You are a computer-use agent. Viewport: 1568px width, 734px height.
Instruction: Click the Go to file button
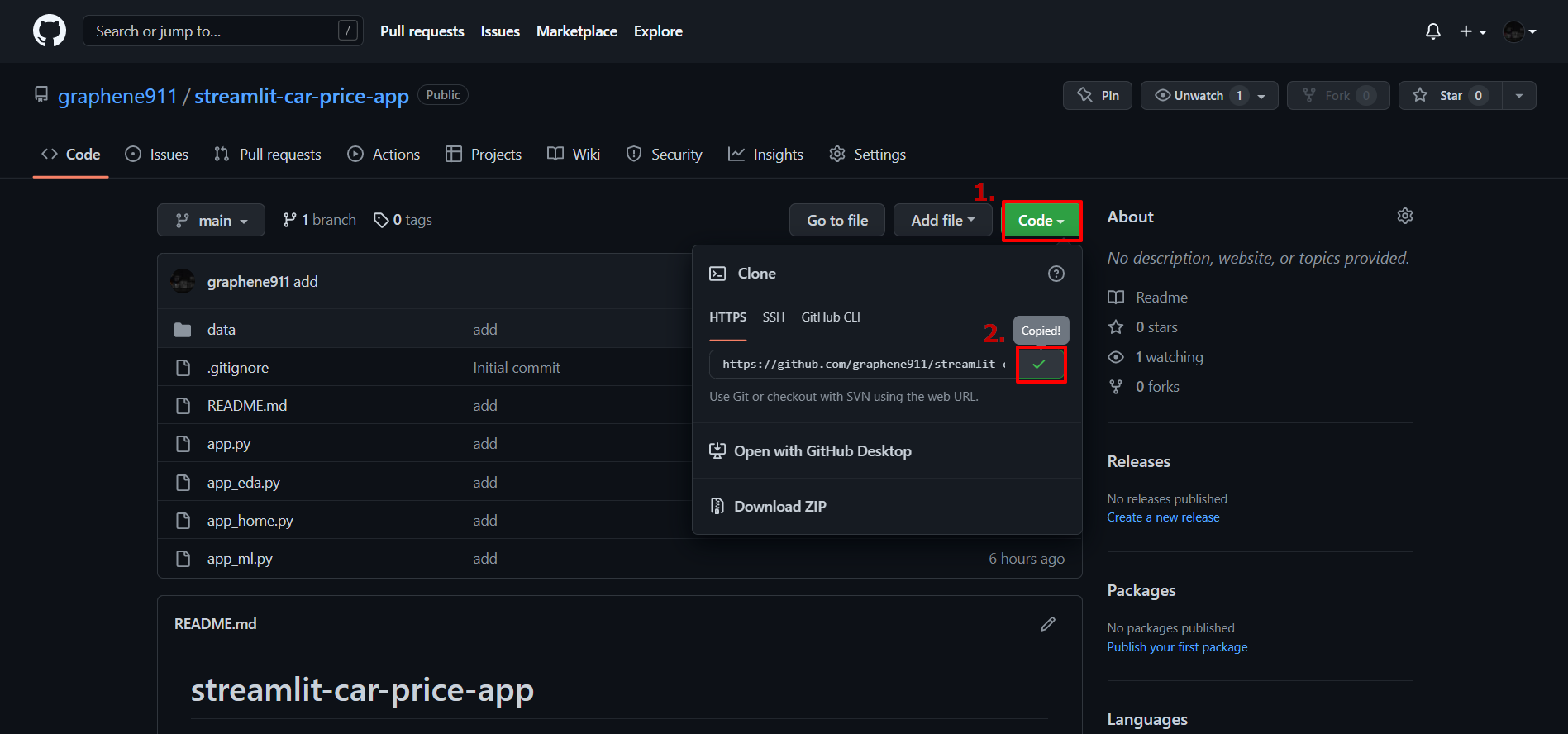837,220
